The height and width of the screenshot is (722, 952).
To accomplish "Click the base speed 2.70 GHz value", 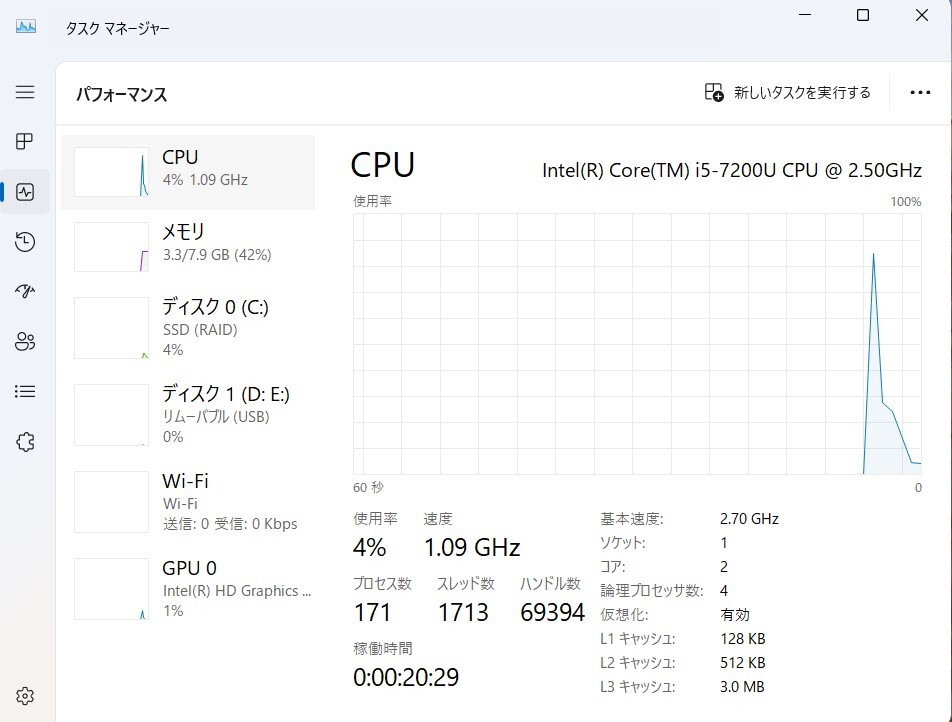I will (749, 519).
